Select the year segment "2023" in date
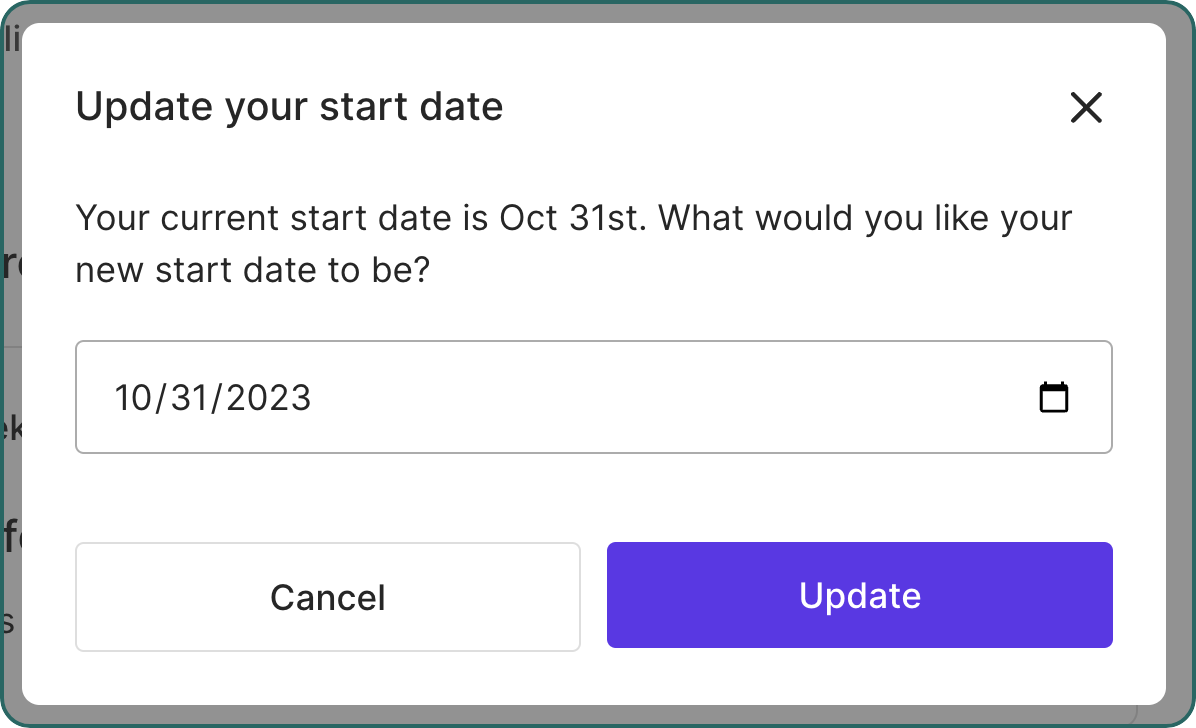This screenshot has height=728, width=1196. (268, 398)
